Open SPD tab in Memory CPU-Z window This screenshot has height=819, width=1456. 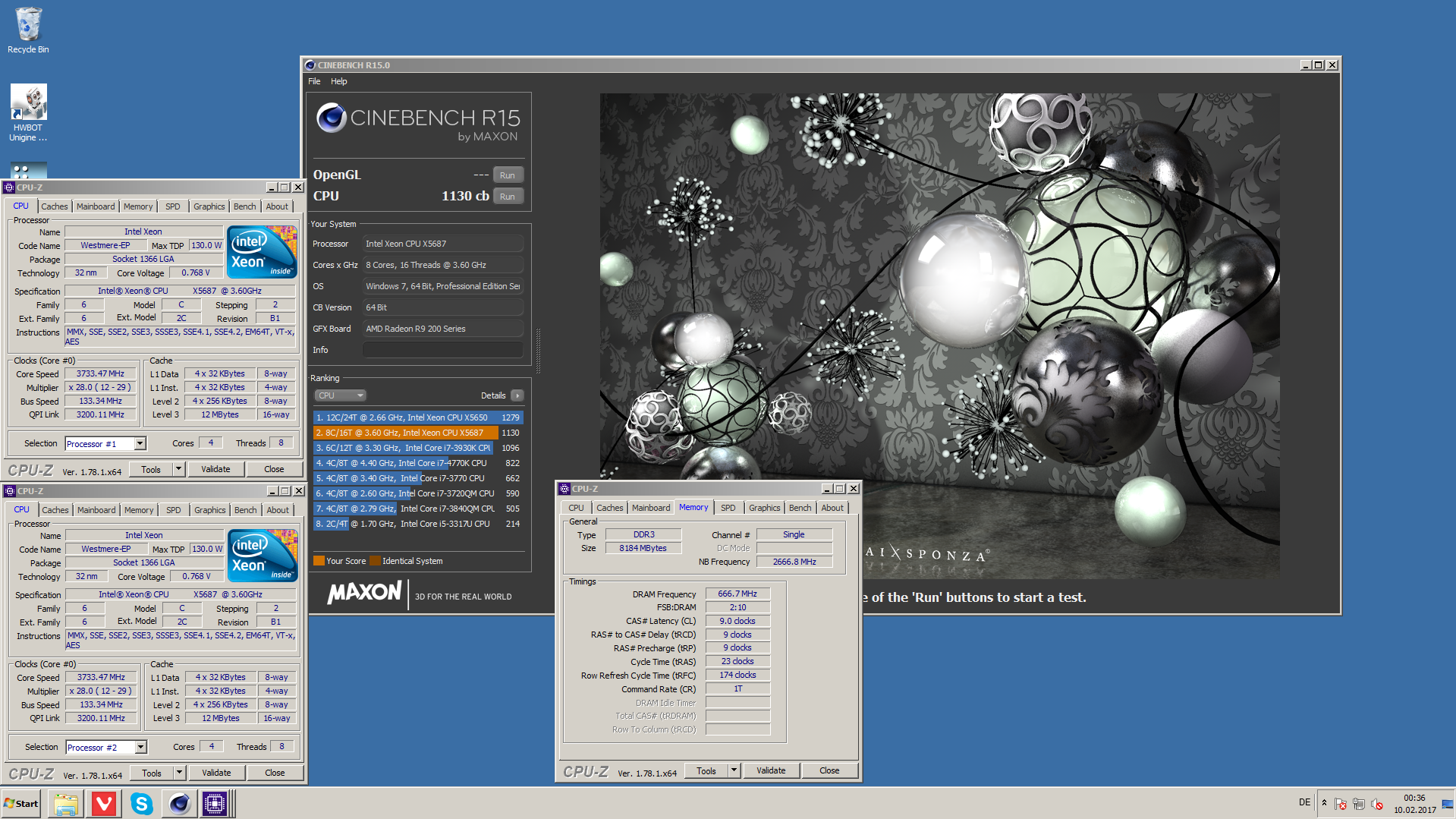[728, 508]
